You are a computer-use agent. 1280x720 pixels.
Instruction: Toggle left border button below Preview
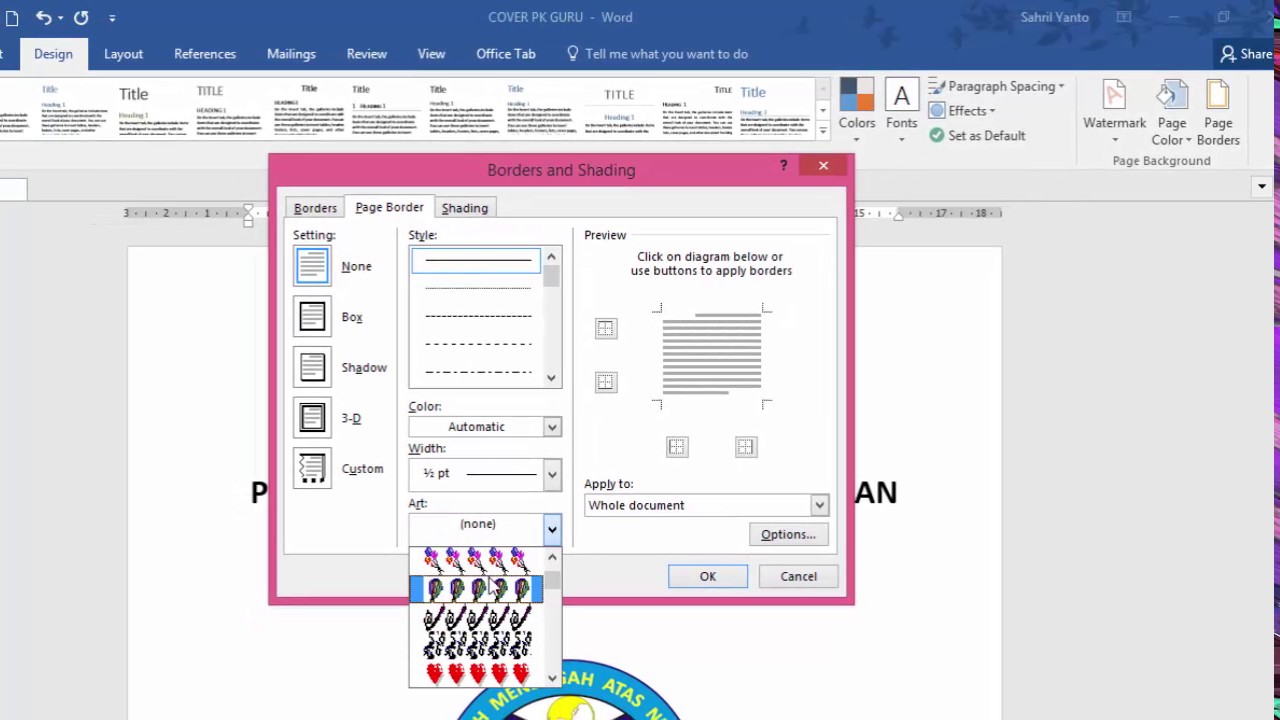(x=677, y=447)
